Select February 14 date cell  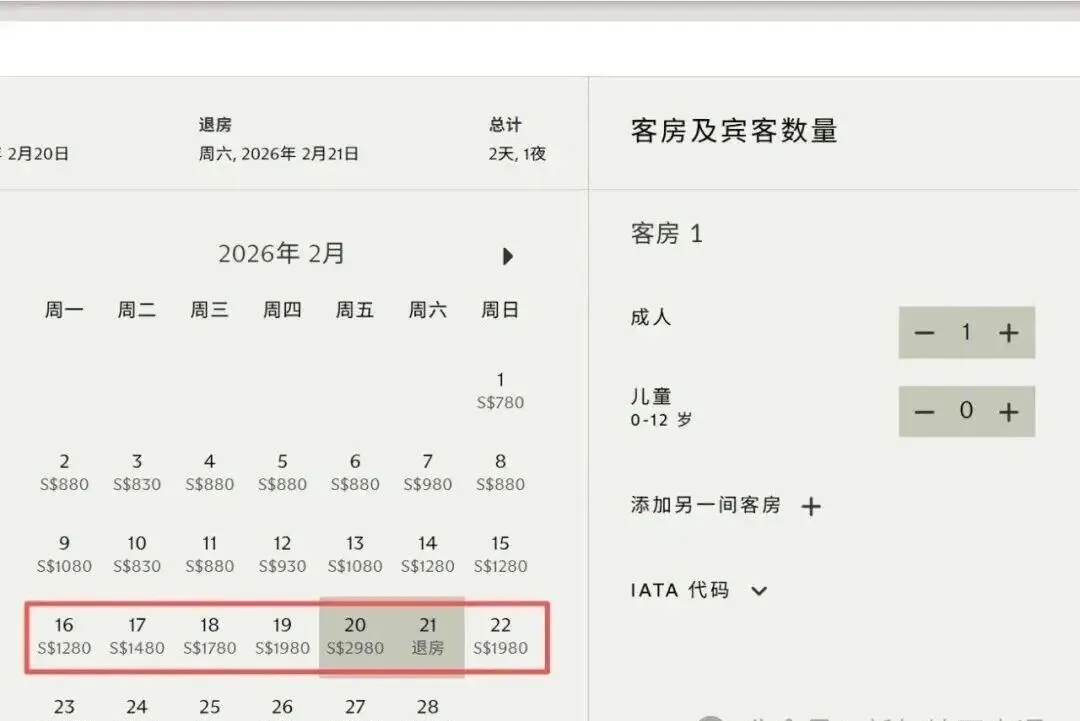[x=428, y=554]
